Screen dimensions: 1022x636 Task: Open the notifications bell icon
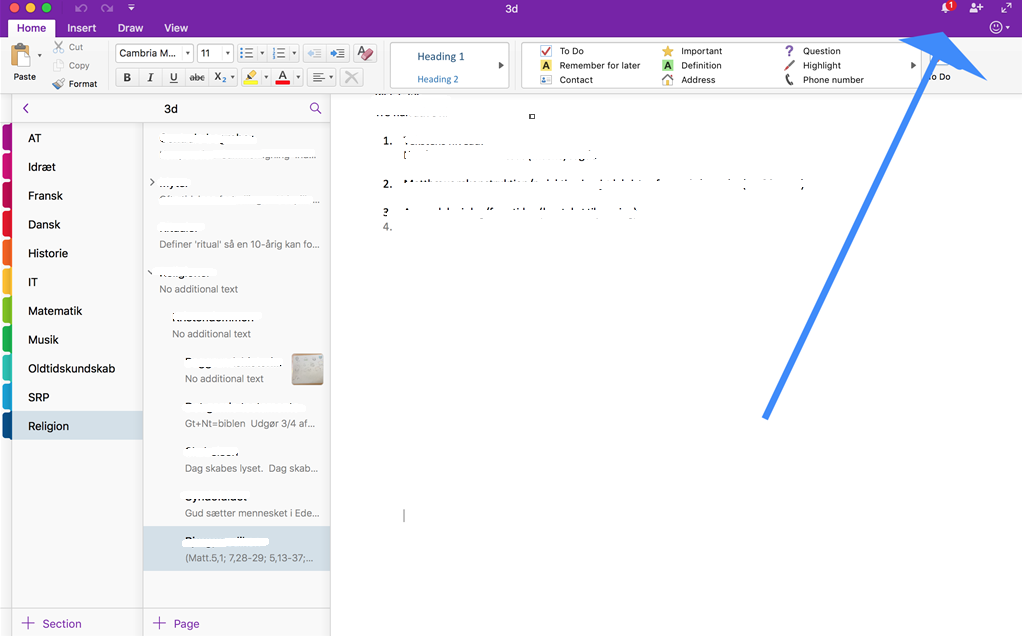click(946, 8)
